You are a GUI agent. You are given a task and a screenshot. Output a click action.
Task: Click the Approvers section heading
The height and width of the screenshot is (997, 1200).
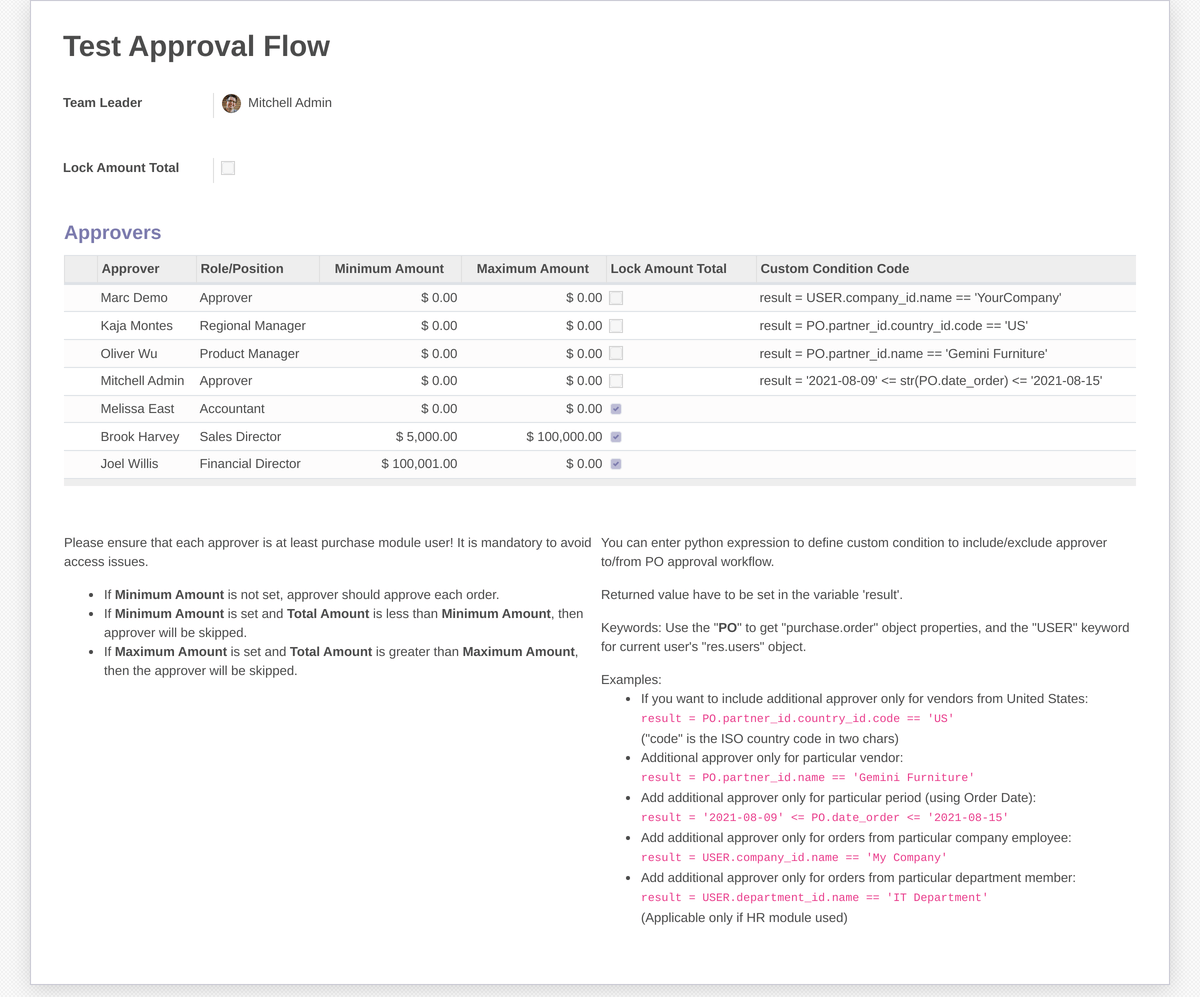112,232
